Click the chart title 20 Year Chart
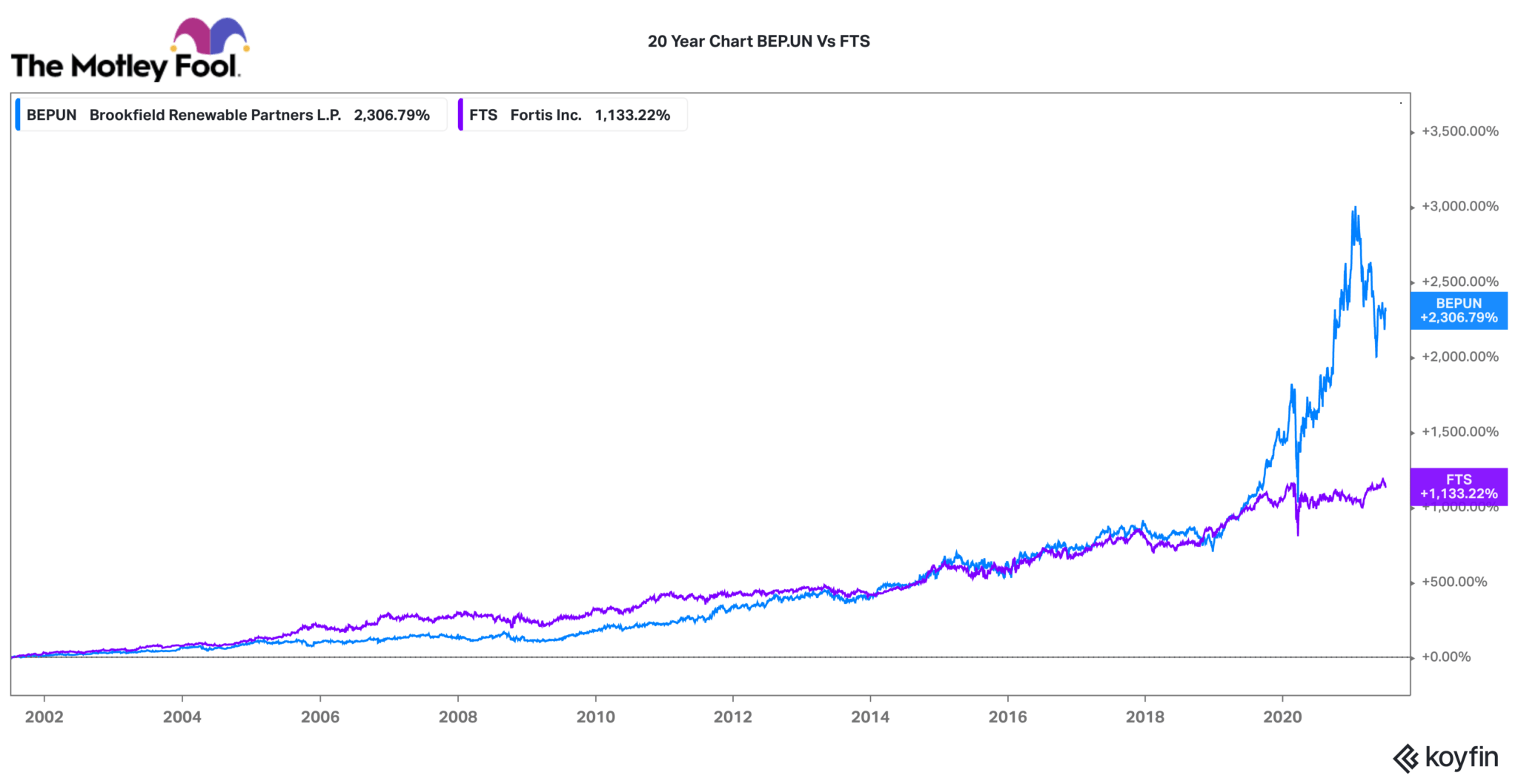The height and width of the screenshot is (784, 1518). [758, 41]
